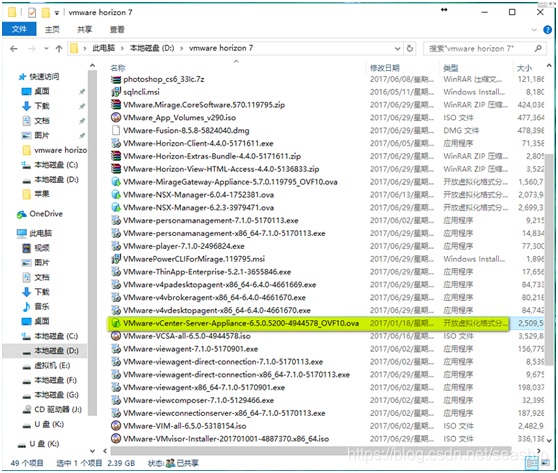Switch to details view button
Viewport: 558px width, 473px height.
click(532, 463)
